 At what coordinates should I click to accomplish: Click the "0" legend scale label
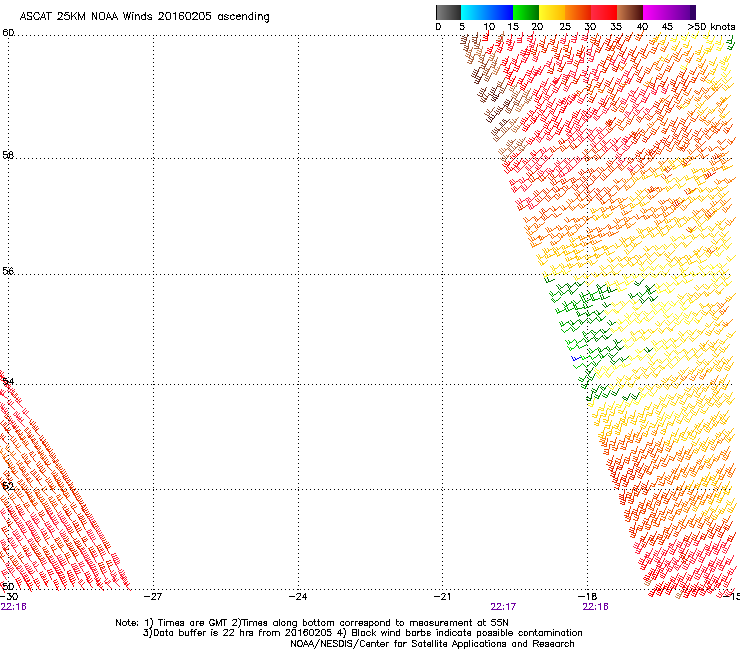[438, 27]
